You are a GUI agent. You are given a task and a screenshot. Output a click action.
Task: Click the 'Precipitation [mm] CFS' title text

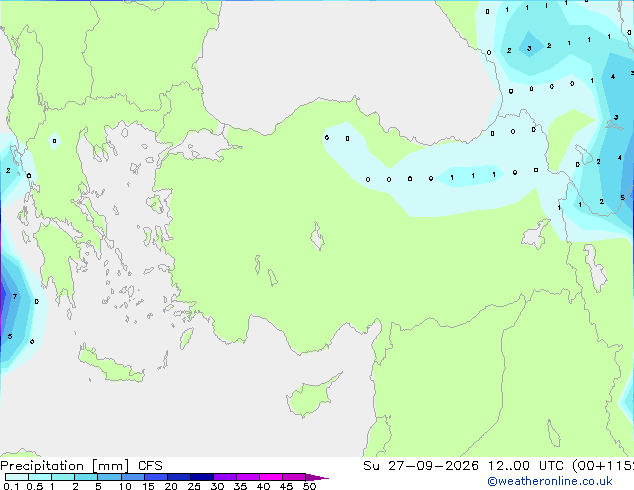(81, 466)
